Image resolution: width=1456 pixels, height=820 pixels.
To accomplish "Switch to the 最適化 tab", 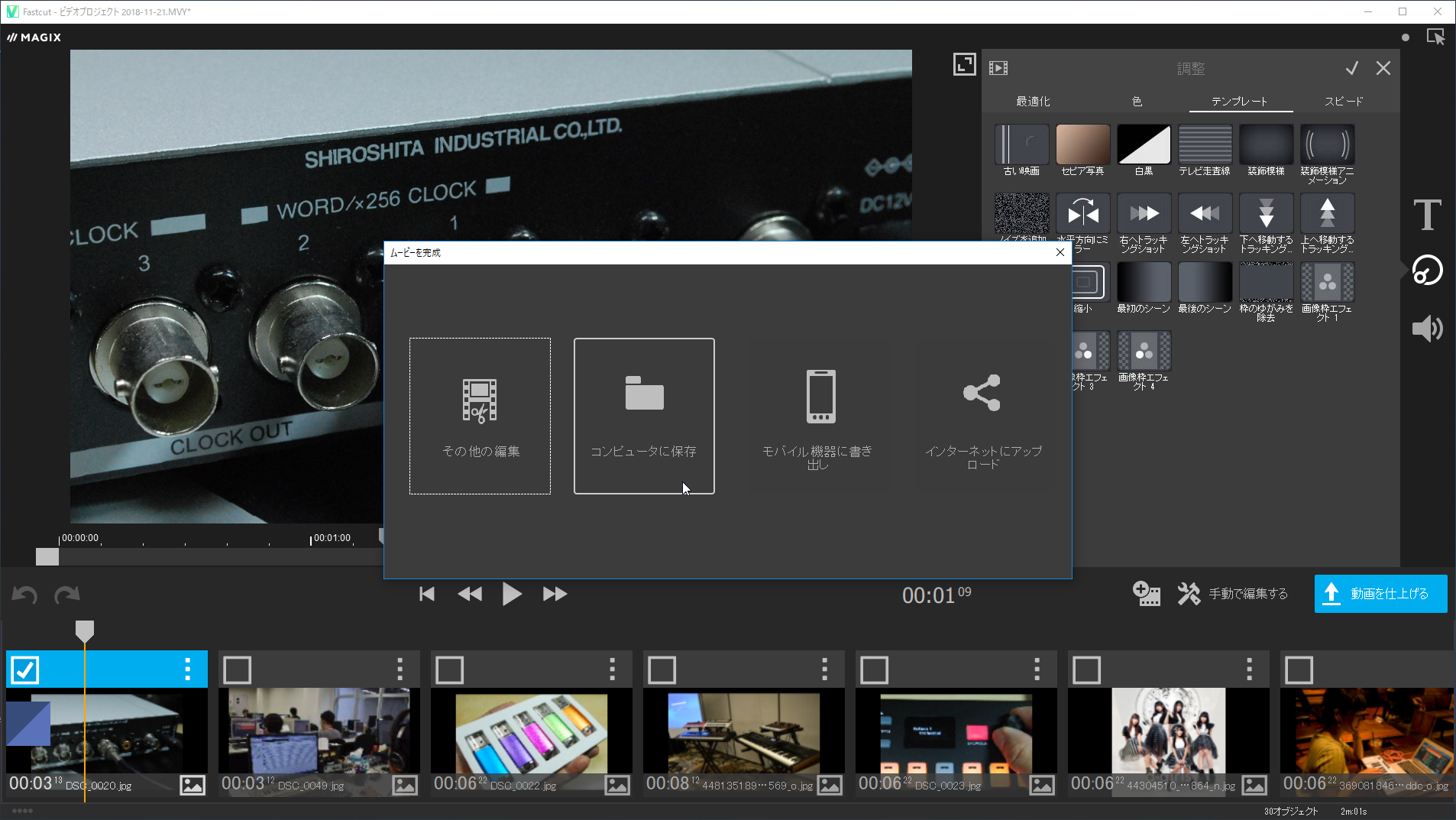I will (x=1033, y=101).
